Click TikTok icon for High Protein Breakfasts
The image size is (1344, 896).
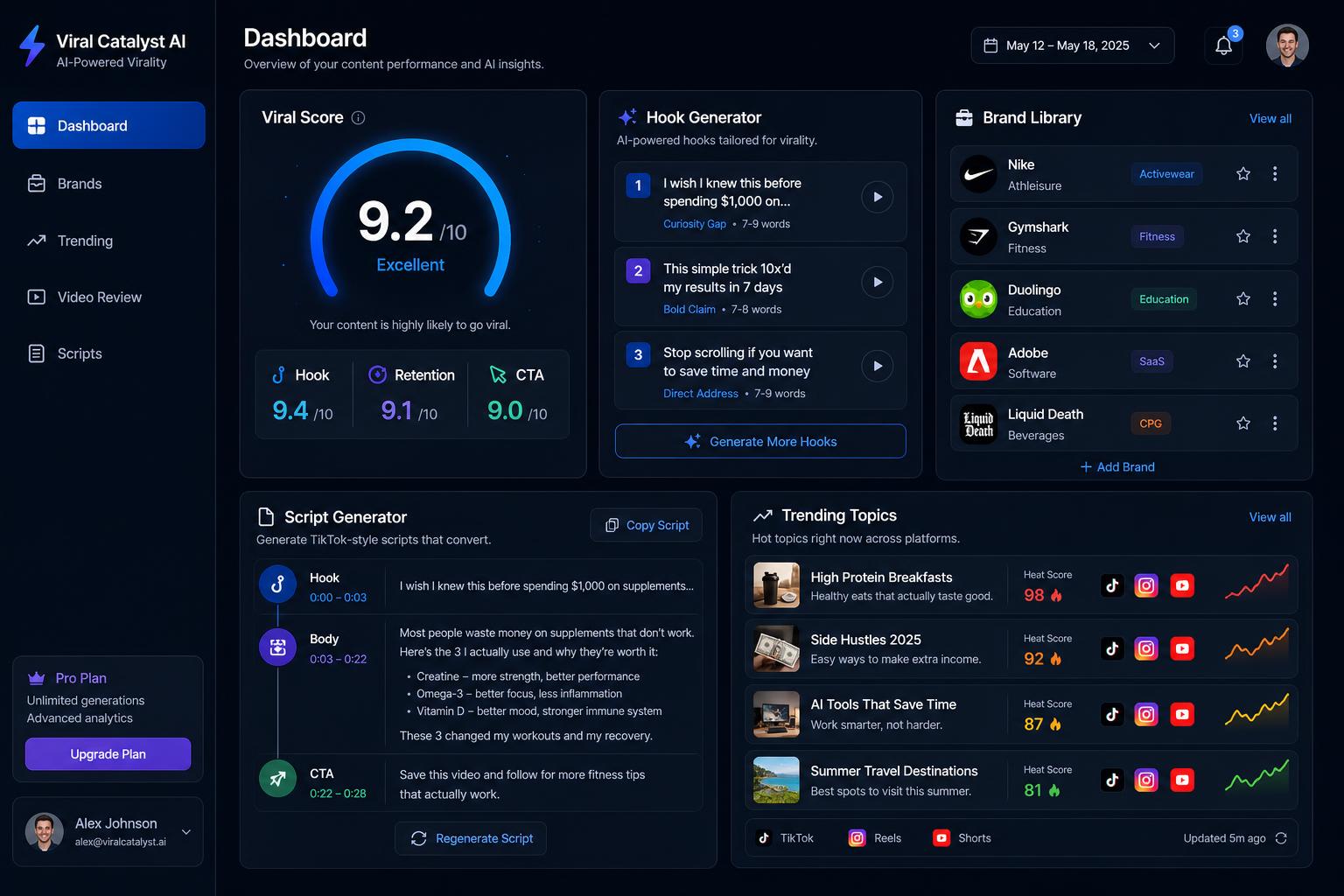(1112, 585)
